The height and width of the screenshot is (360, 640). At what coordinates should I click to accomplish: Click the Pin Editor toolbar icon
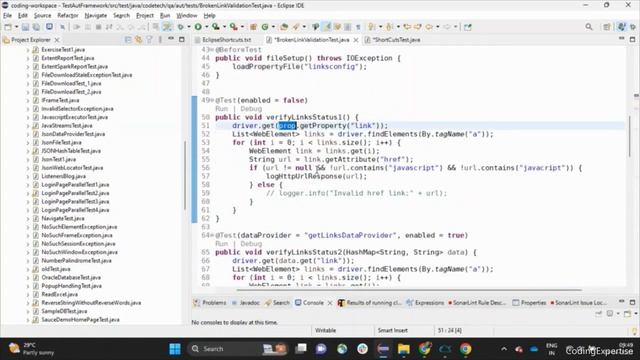468,27
